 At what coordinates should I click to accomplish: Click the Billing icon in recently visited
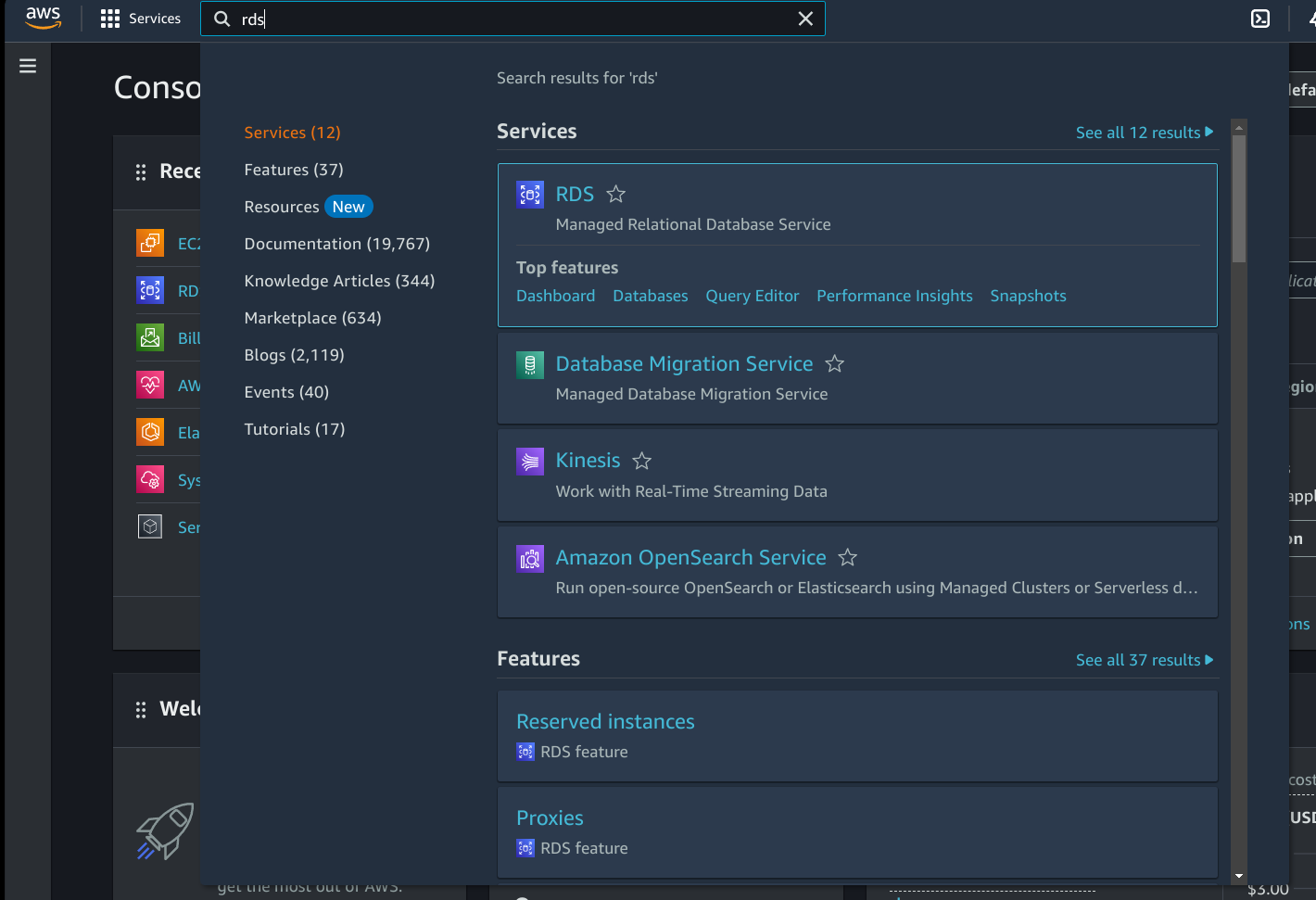tap(150, 337)
